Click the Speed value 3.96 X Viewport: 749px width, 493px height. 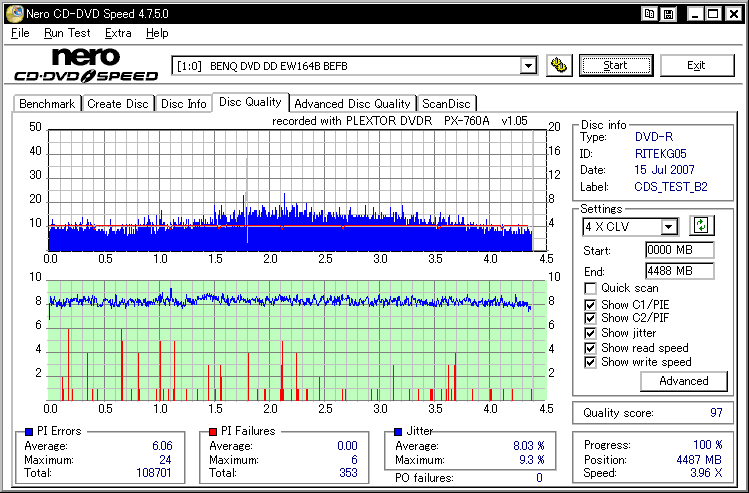(x=706, y=473)
